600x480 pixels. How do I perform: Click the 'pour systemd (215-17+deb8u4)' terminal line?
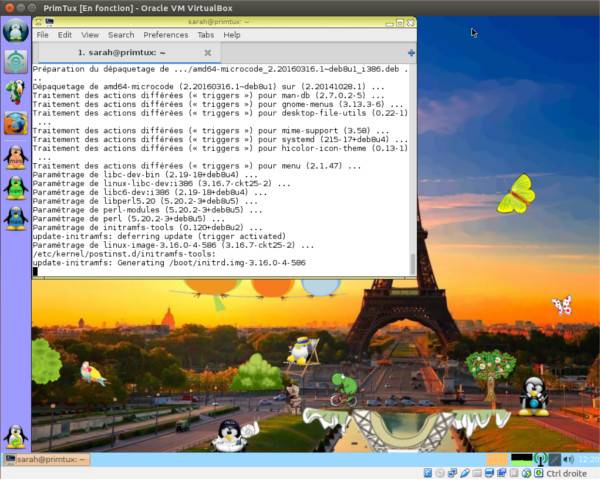pyautogui.click(x=220, y=140)
